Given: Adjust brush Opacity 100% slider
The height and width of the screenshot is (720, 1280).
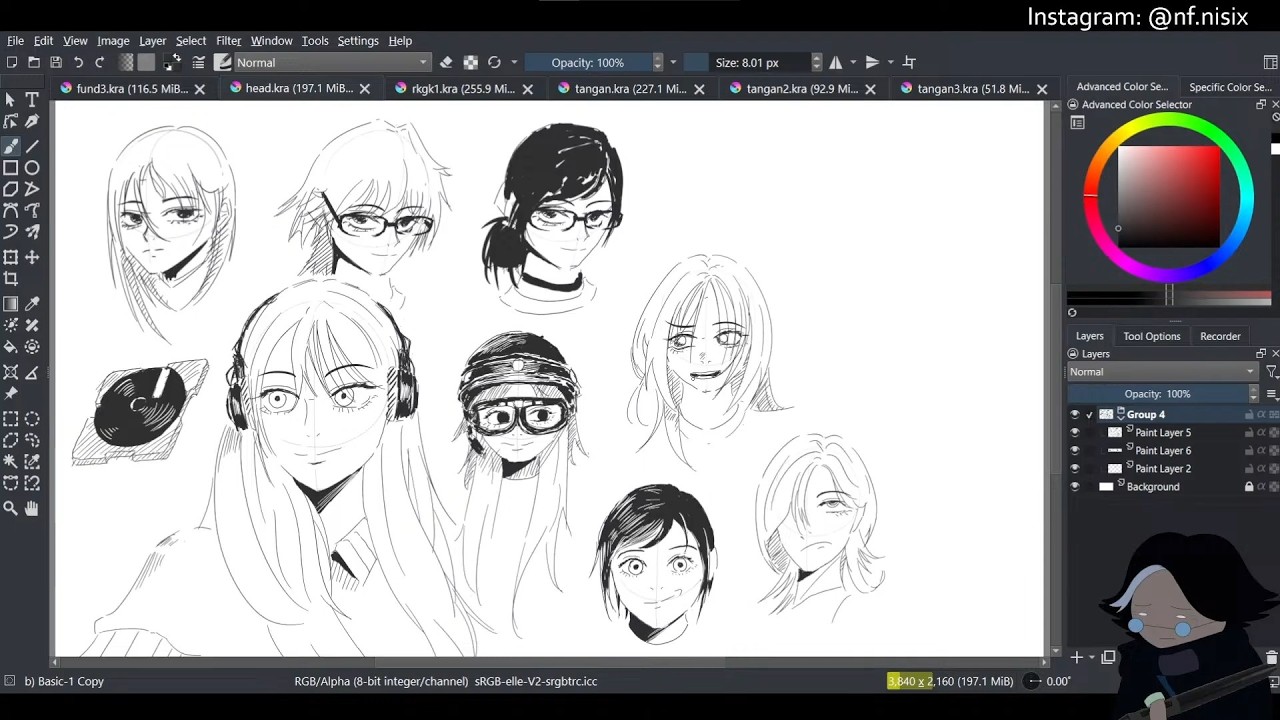Looking at the screenshot, I should [x=587, y=62].
